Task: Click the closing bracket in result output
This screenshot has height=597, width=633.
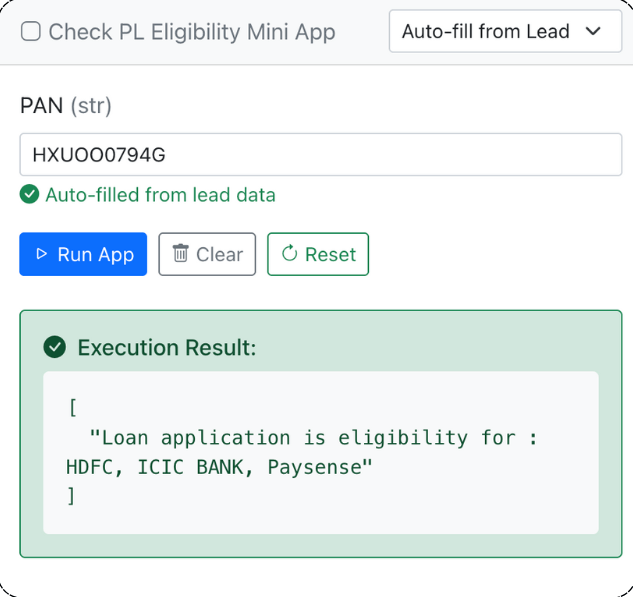Action: click(71, 496)
